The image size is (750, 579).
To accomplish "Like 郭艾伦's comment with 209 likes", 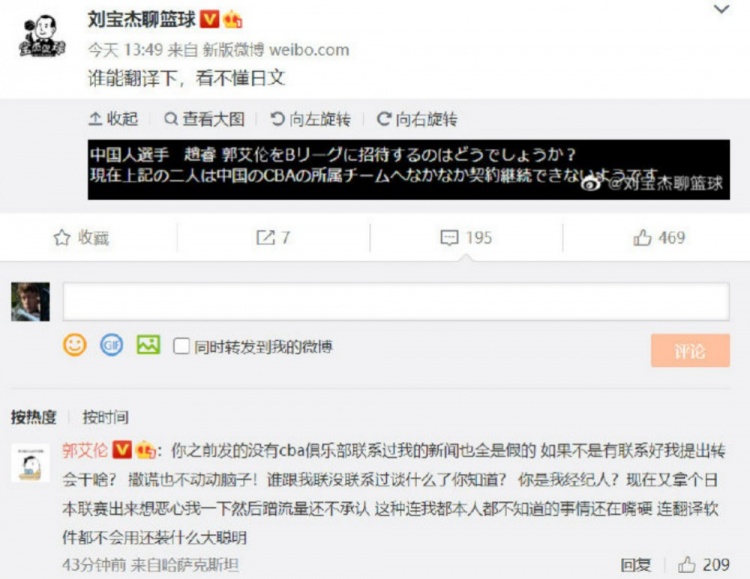I will click(x=704, y=565).
